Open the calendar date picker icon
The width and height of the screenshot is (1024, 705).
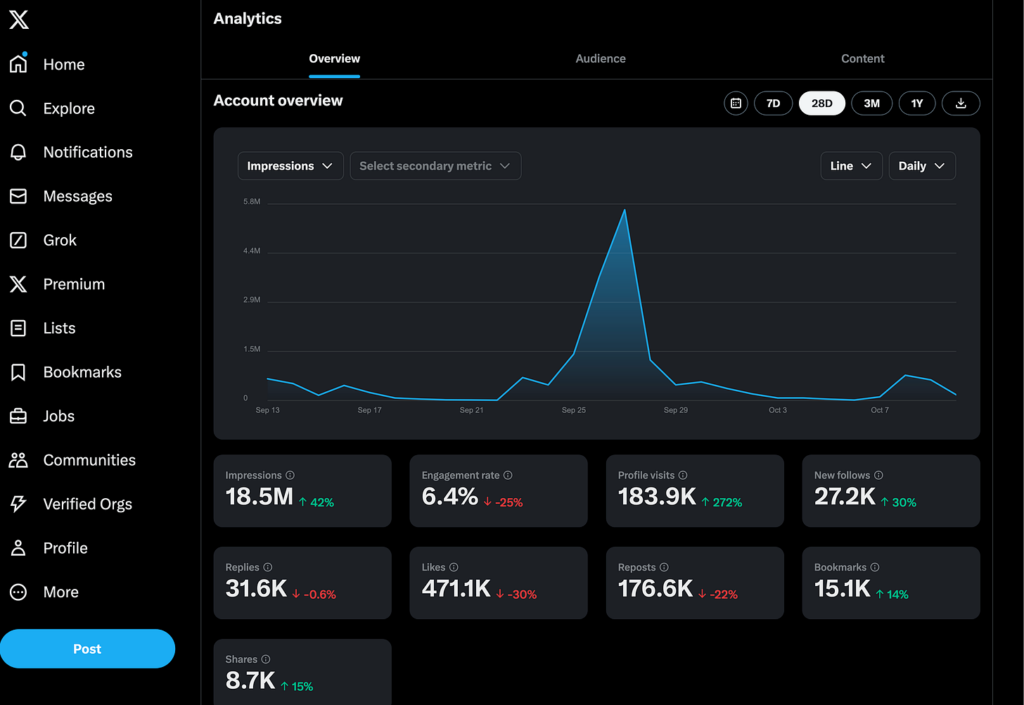click(736, 103)
